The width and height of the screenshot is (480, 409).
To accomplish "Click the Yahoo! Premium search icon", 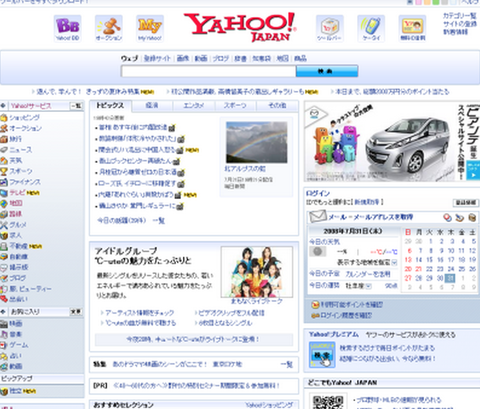I will [x=322, y=355].
